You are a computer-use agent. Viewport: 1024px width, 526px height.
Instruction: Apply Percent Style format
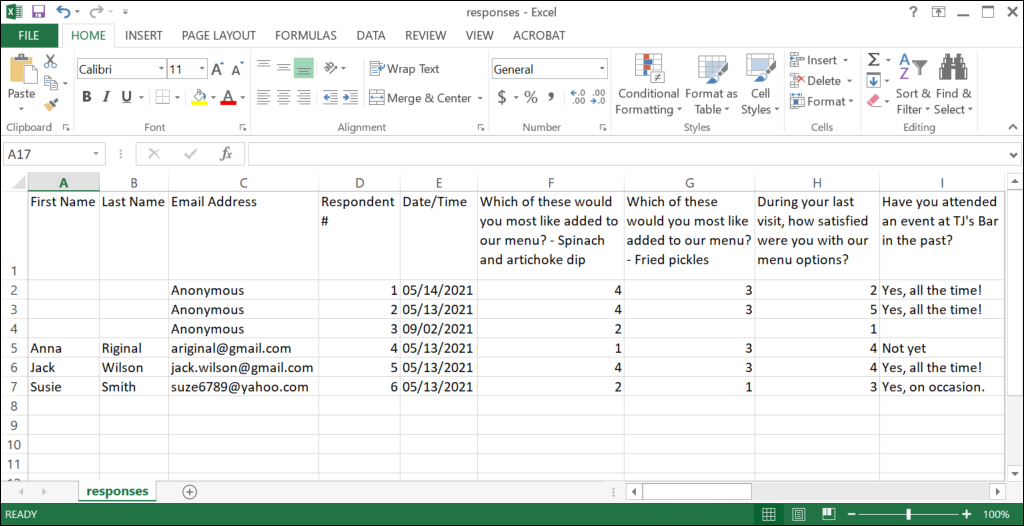point(531,97)
